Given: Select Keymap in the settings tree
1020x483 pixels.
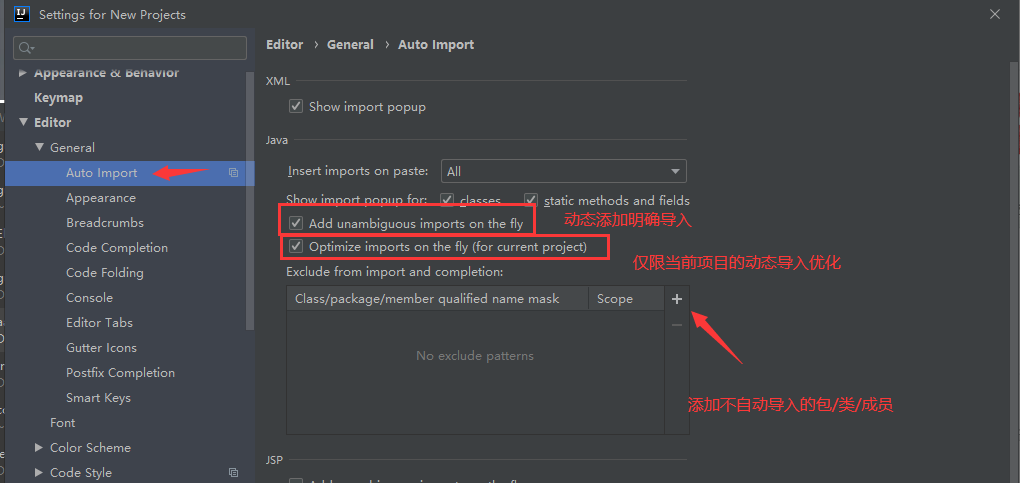Looking at the screenshot, I should [58, 98].
